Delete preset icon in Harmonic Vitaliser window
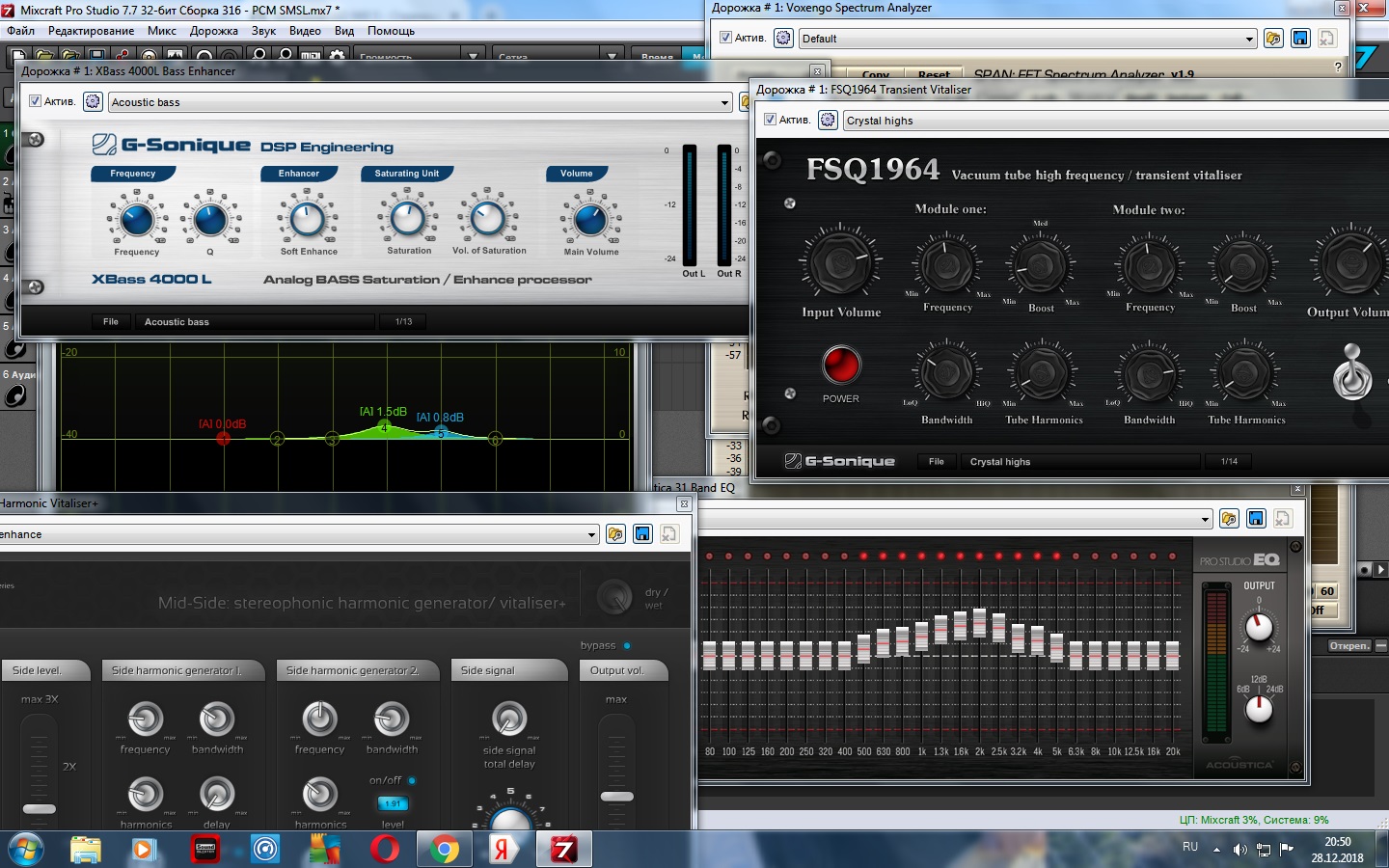This screenshot has width=1389, height=868. tap(669, 533)
